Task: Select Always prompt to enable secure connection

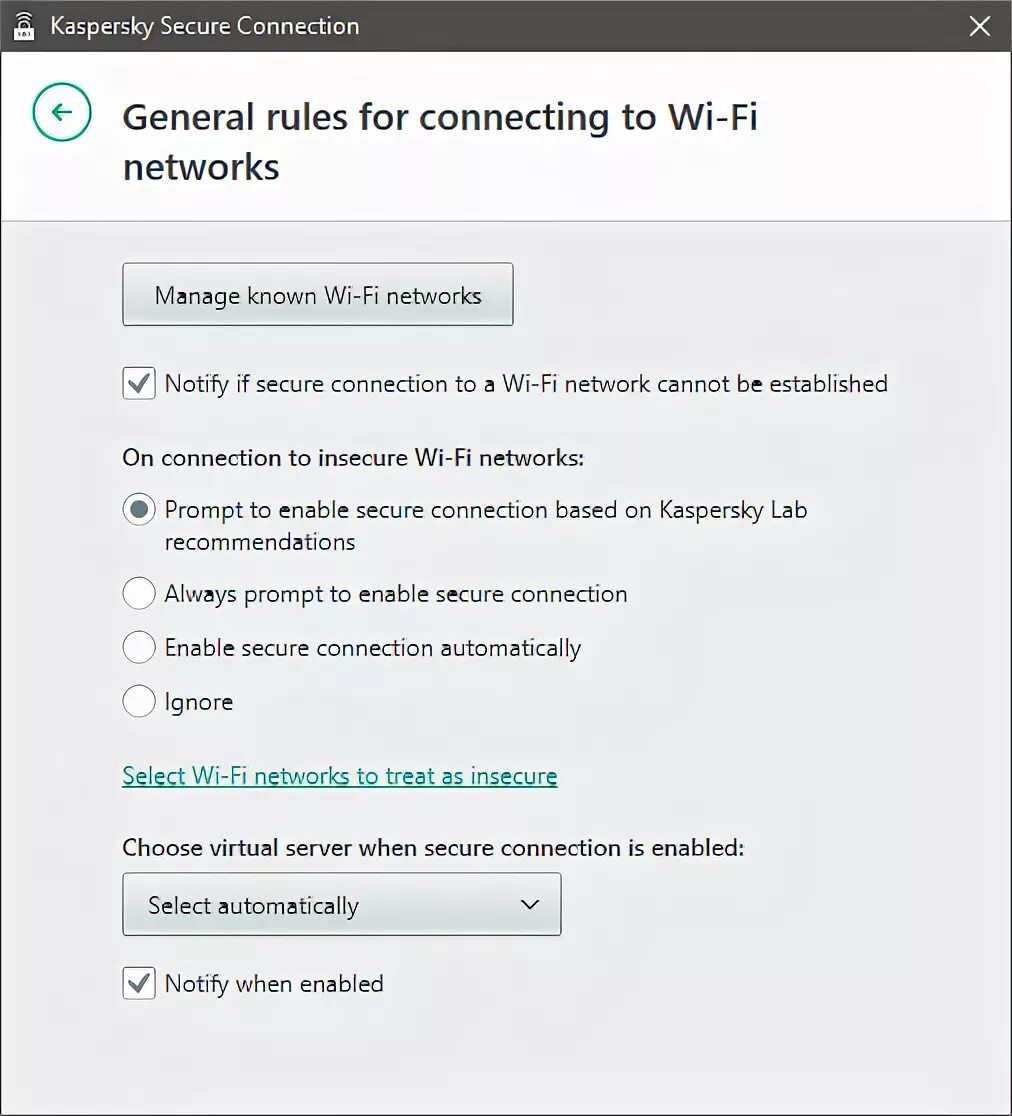Action: pos(139,594)
